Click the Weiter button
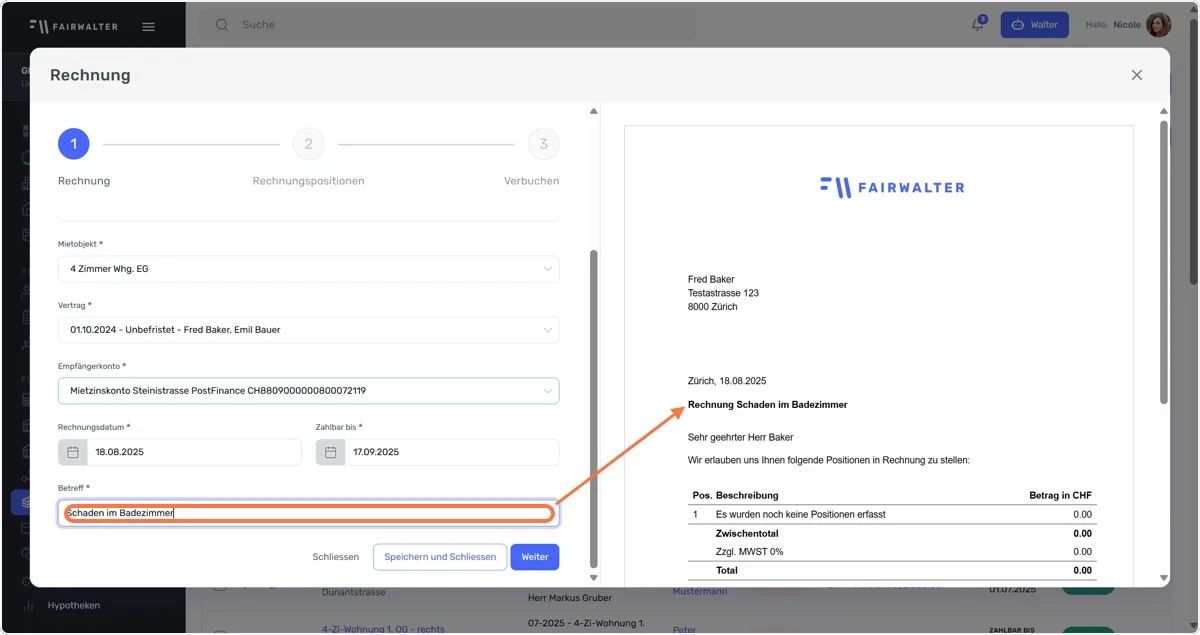The height and width of the screenshot is (635, 1200). tap(535, 557)
